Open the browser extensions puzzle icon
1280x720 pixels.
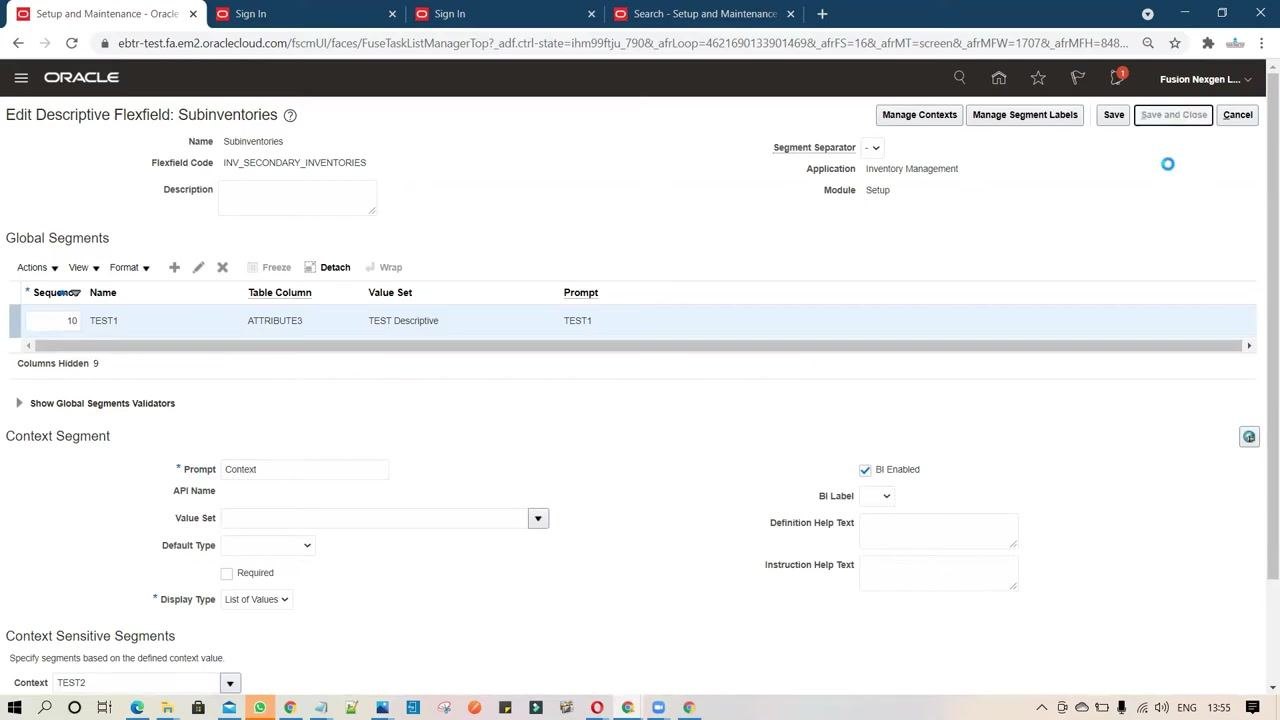click(x=1208, y=43)
